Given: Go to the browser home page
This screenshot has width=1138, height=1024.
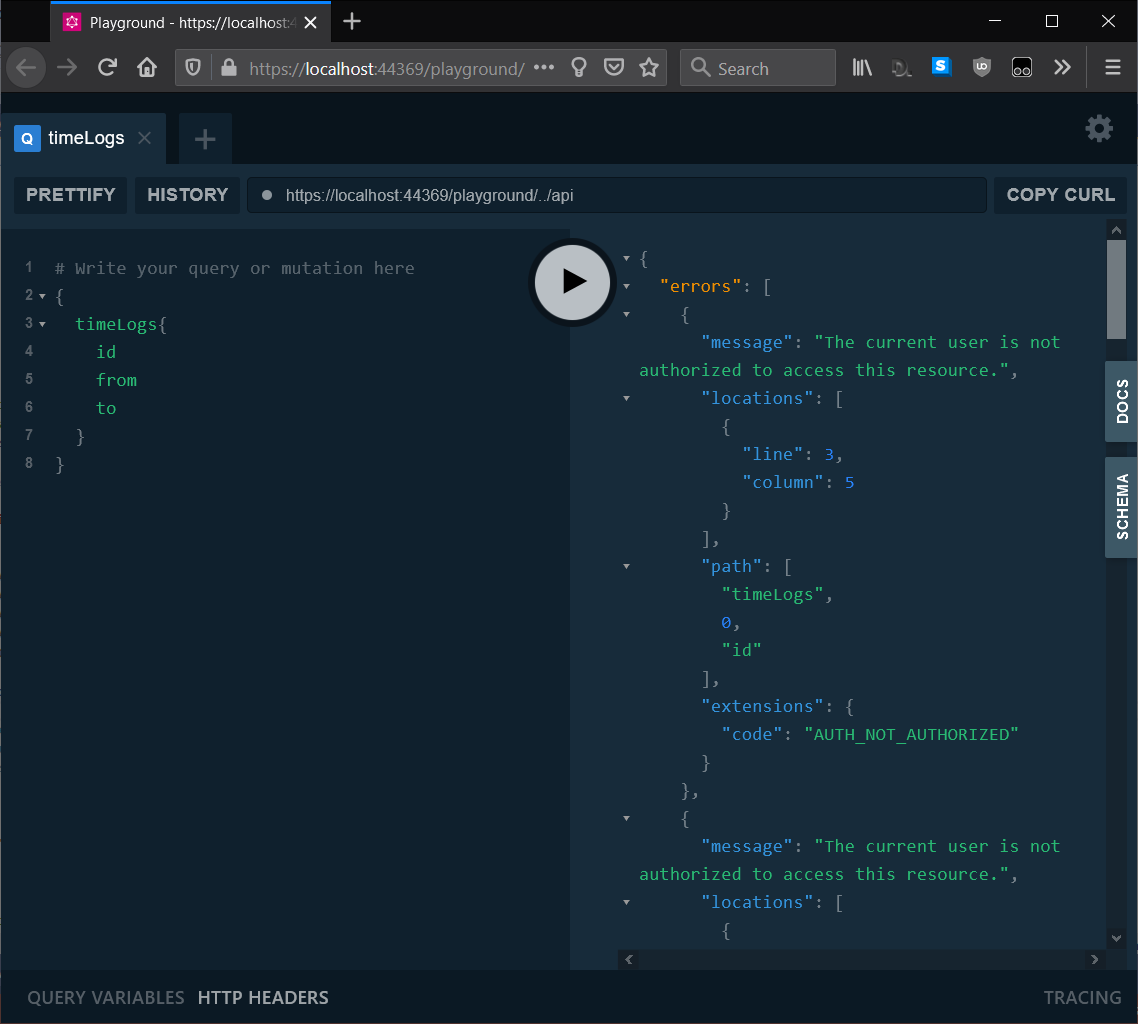Looking at the screenshot, I should (x=147, y=68).
